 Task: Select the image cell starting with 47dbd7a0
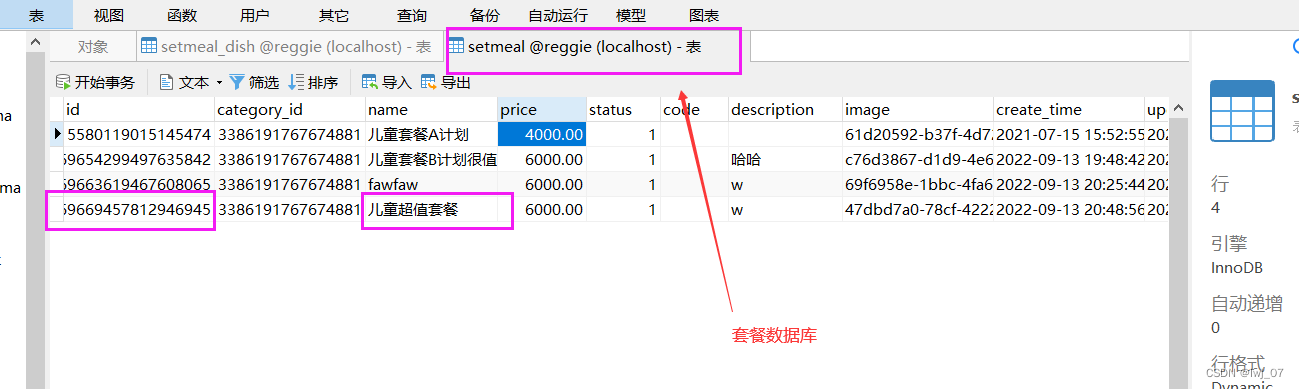click(917, 209)
